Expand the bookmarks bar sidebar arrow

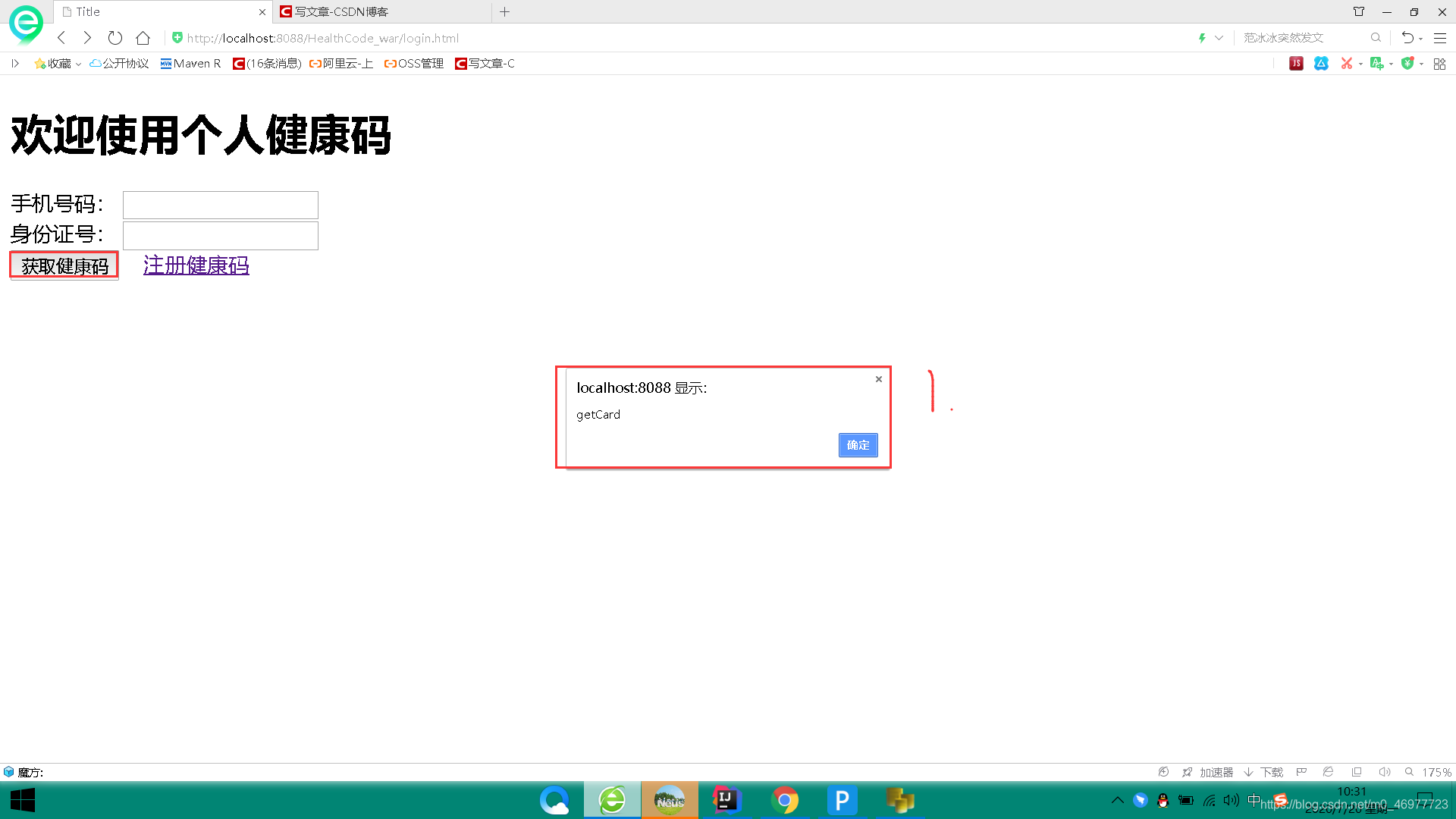tap(15, 64)
